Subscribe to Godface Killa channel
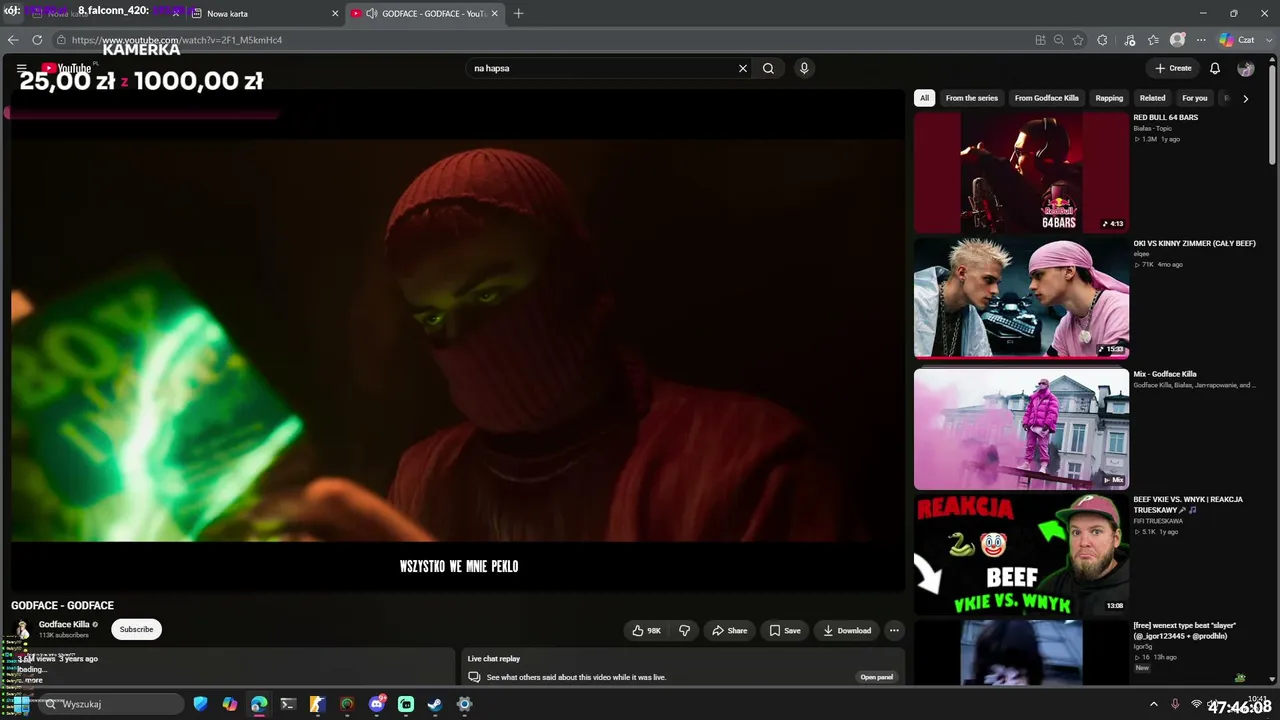 (x=136, y=629)
